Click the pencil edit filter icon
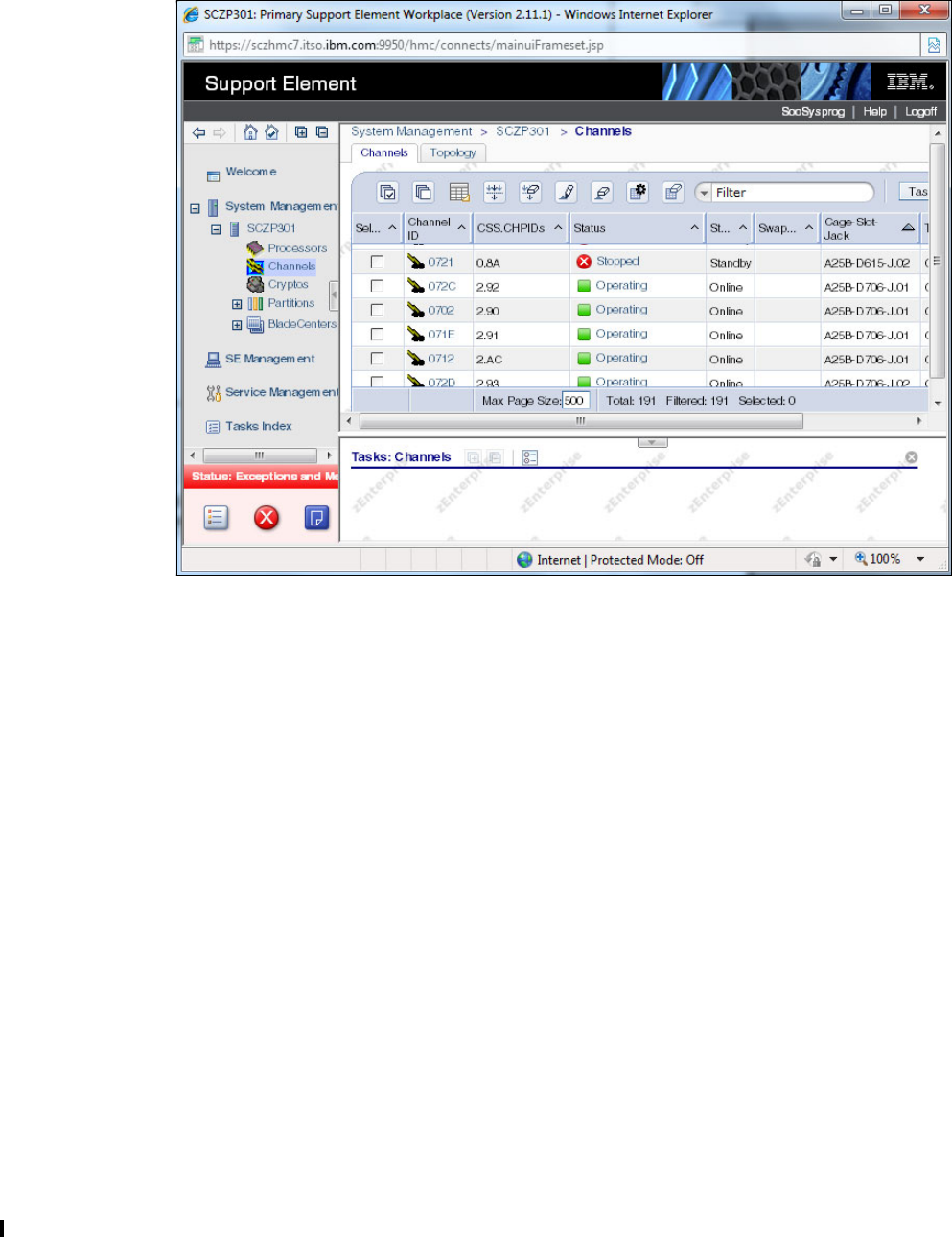This screenshot has width=952, height=1237. (567, 193)
